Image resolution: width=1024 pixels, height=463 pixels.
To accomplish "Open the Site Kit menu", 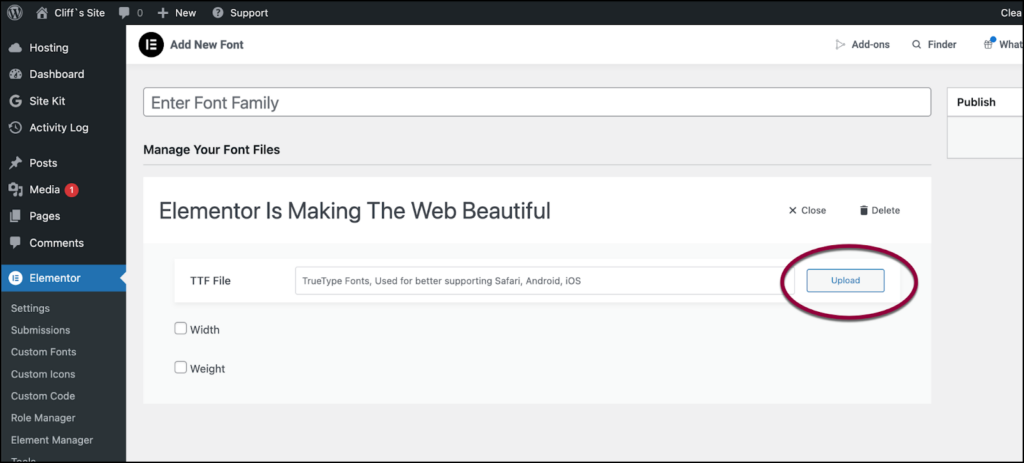I will click(49, 101).
